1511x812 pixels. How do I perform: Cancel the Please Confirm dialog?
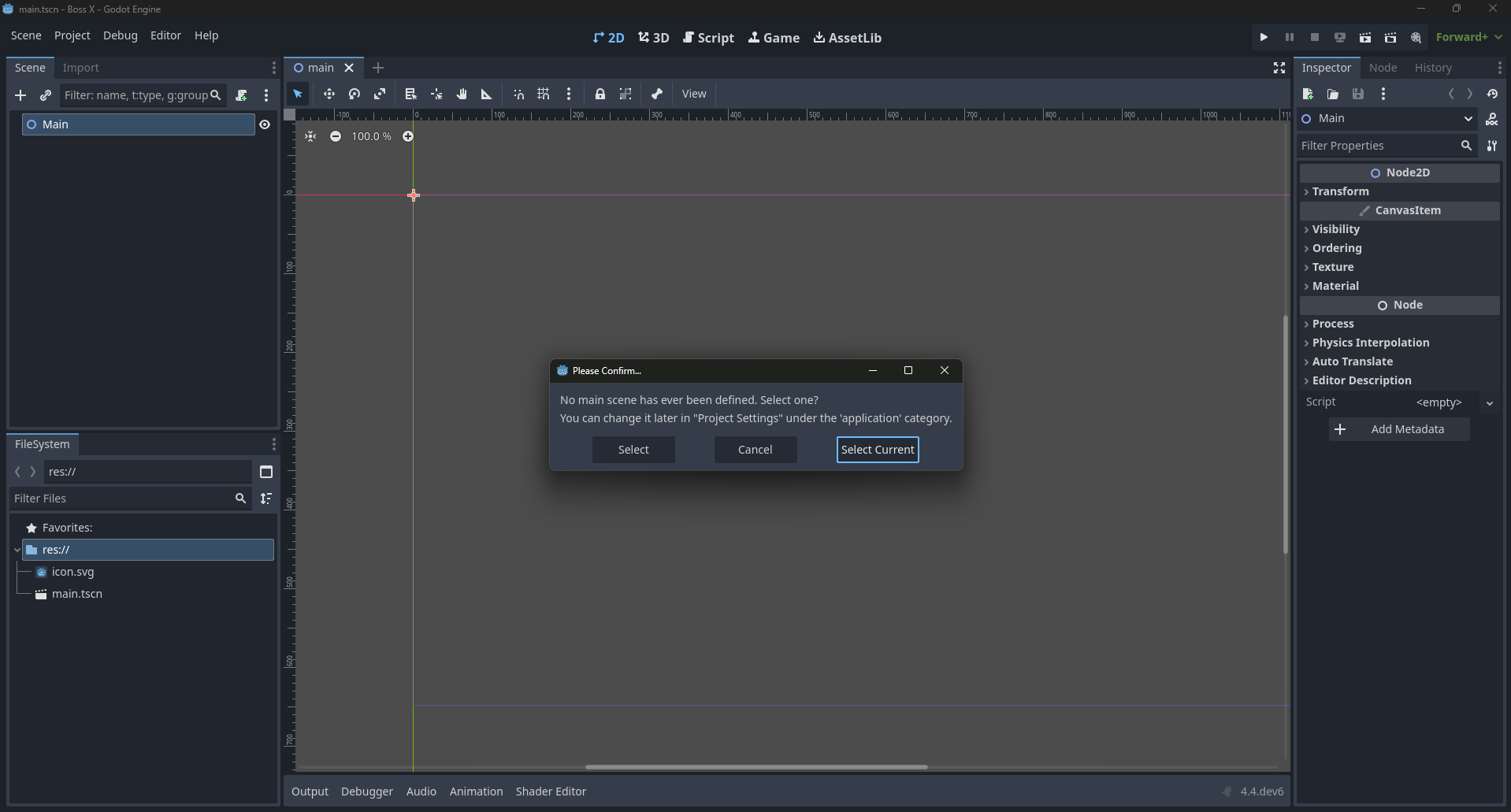point(755,450)
